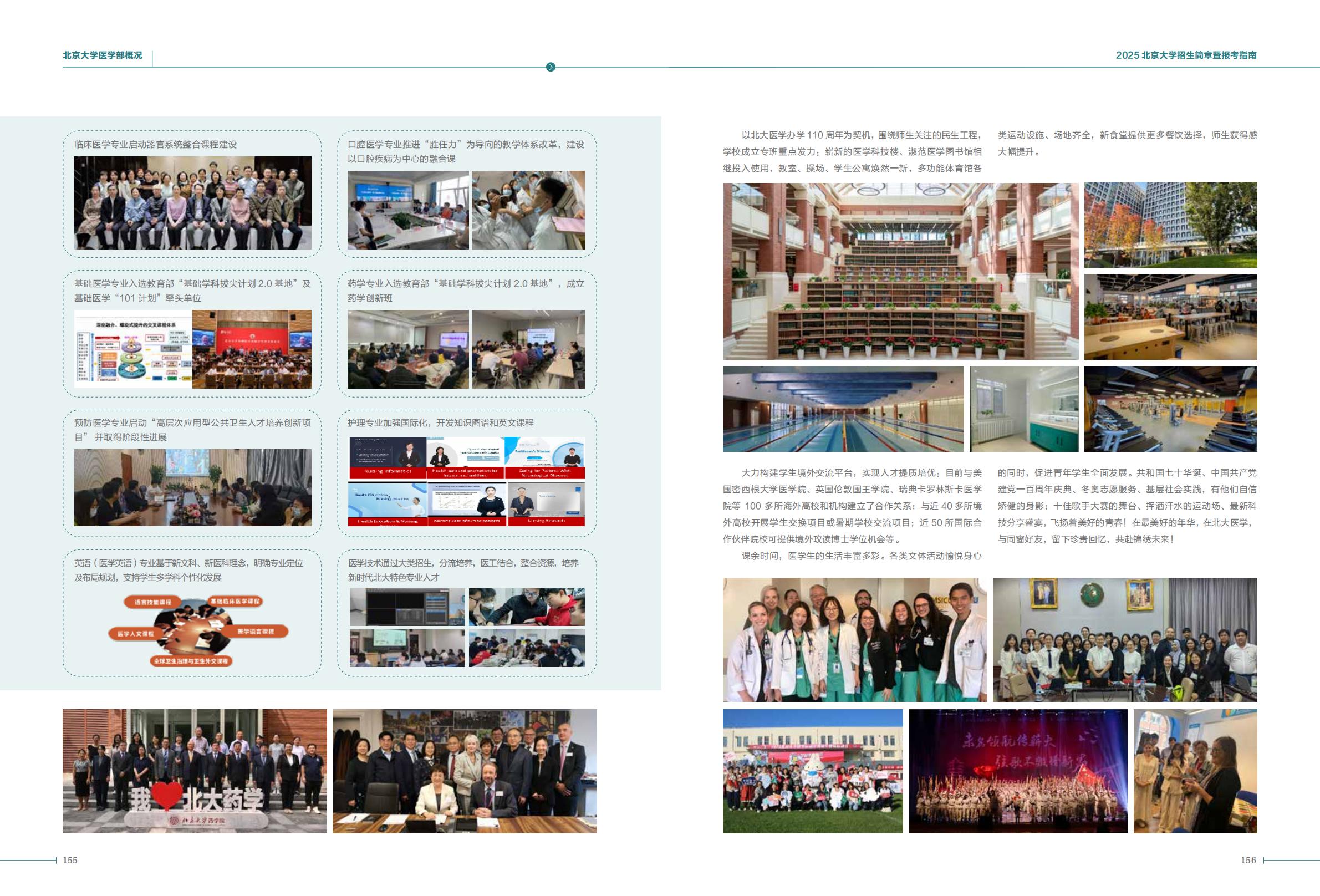
Task: Click the 医学人文课程 orange label
Action: click(135, 634)
